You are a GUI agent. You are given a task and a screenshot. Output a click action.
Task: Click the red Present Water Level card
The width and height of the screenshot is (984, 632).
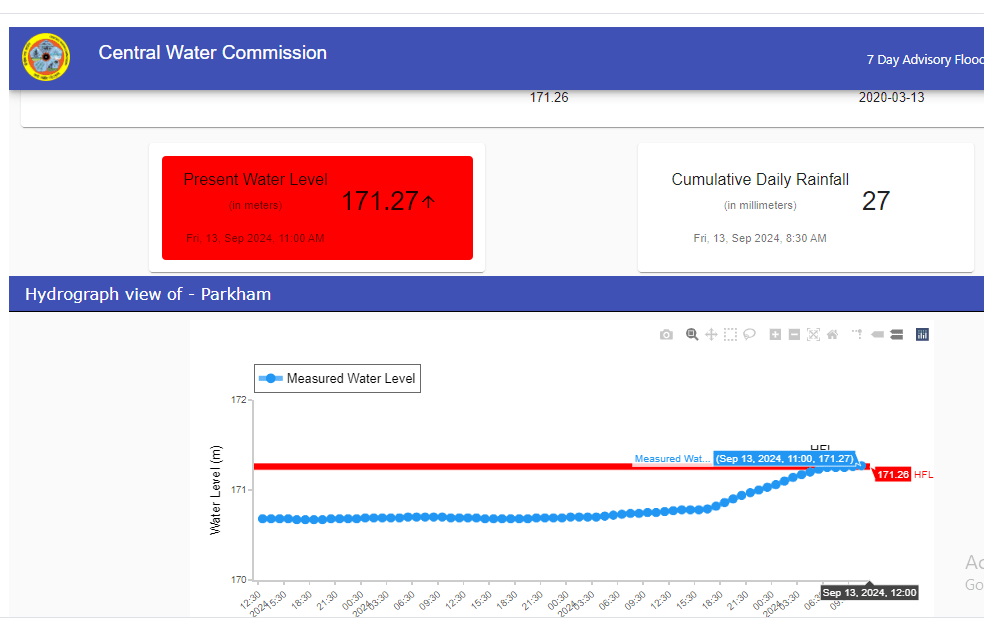317,208
